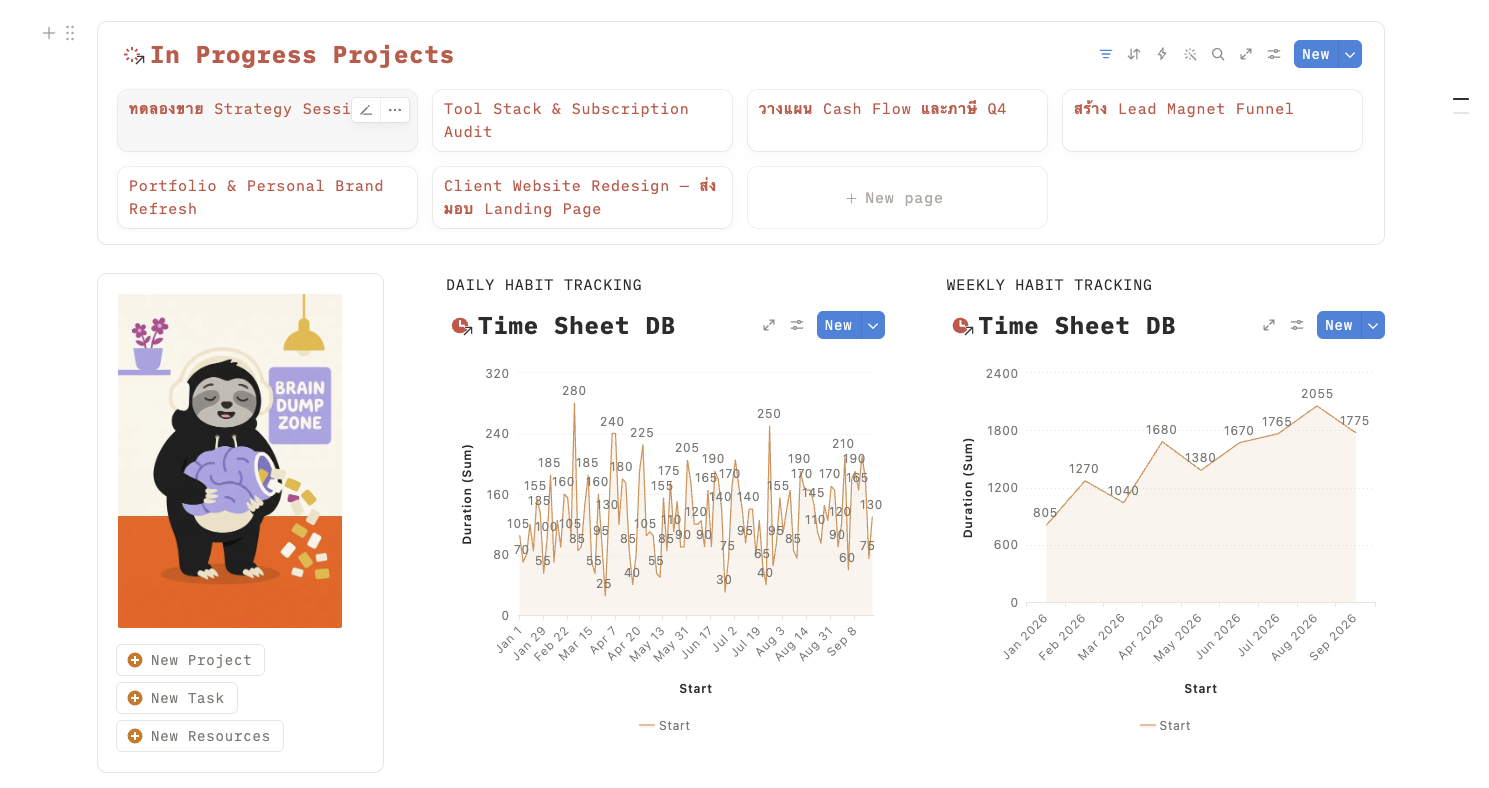Image resolution: width=1489 pixels, height=788 pixels.
Task: Open the Cash Flow Q4 project card
Action: pyautogui.click(x=897, y=121)
